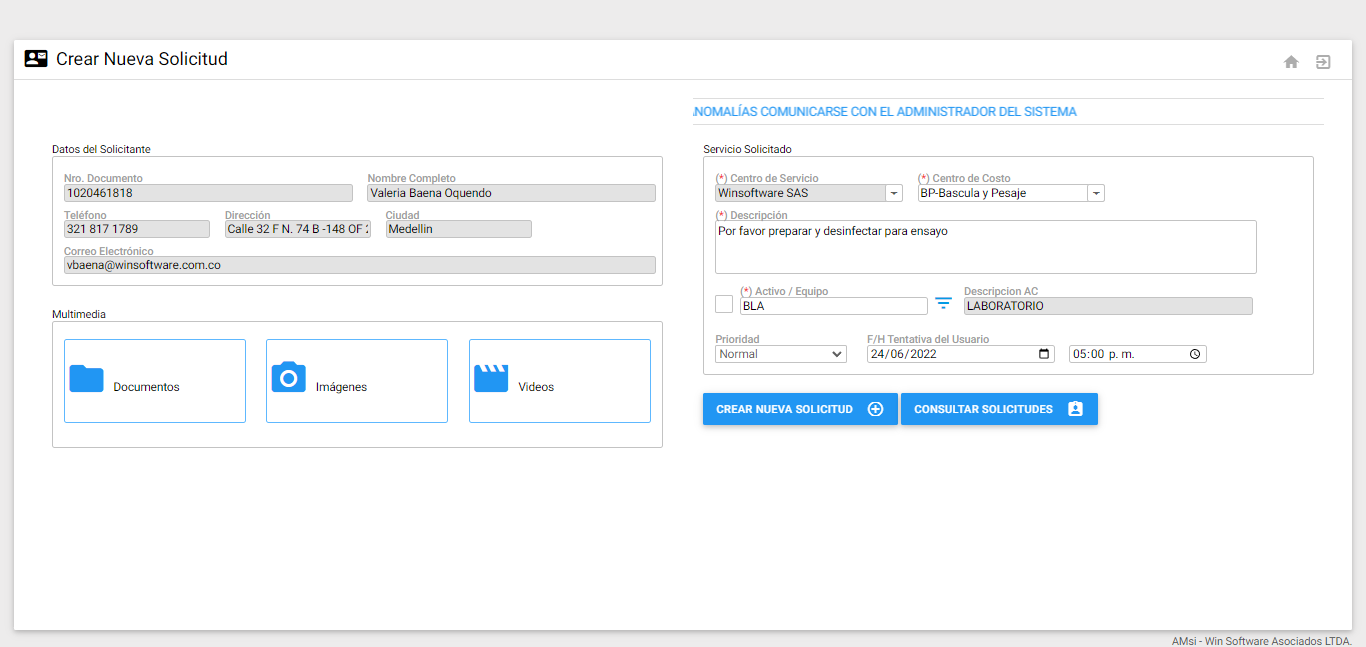Viewport: 1366px width, 647px height.
Task: Click the Activo / Equipo field containing BLA
Action: tap(834, 306)
